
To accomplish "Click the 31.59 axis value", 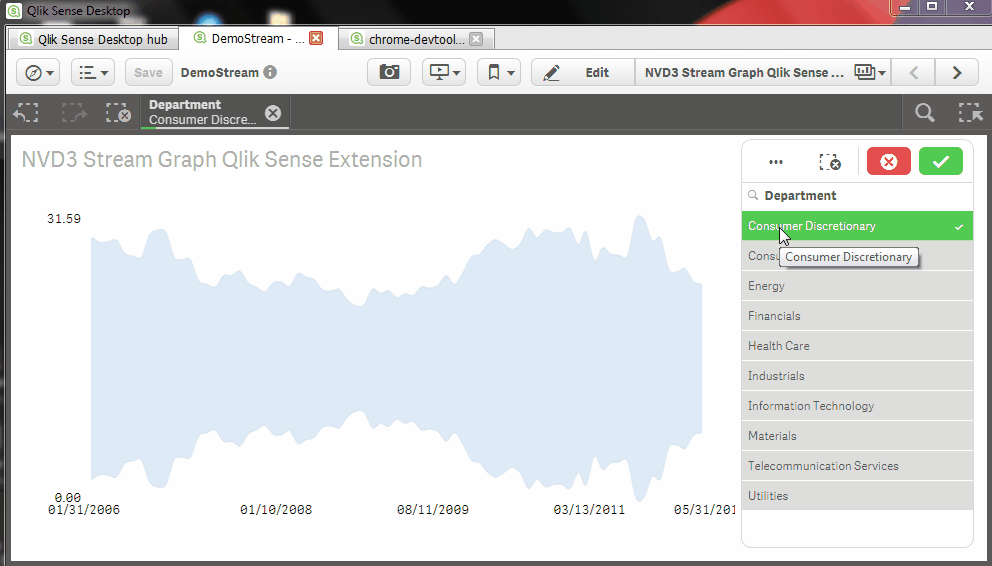I will pos(64,219).
